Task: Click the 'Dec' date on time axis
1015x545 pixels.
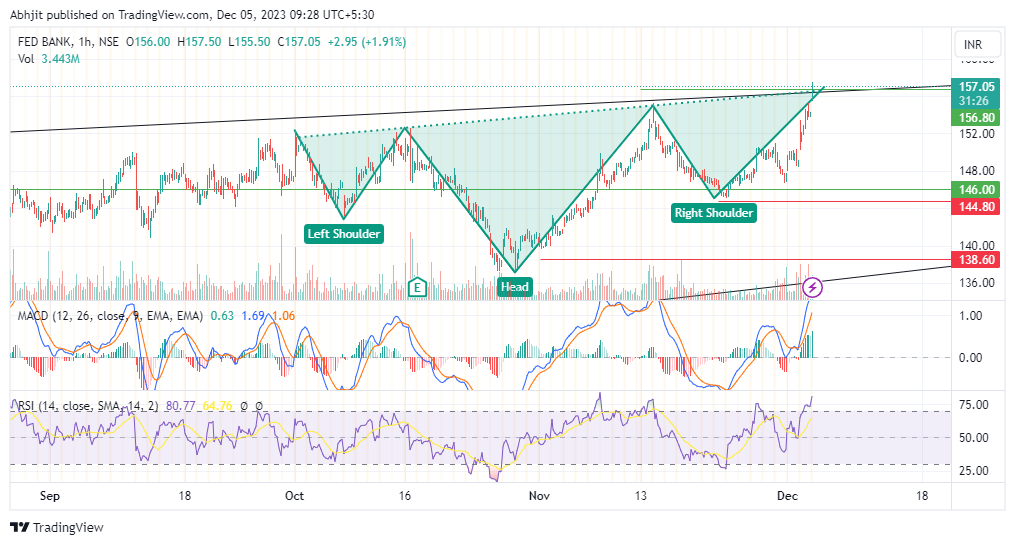Action: (x=787, y=496)
